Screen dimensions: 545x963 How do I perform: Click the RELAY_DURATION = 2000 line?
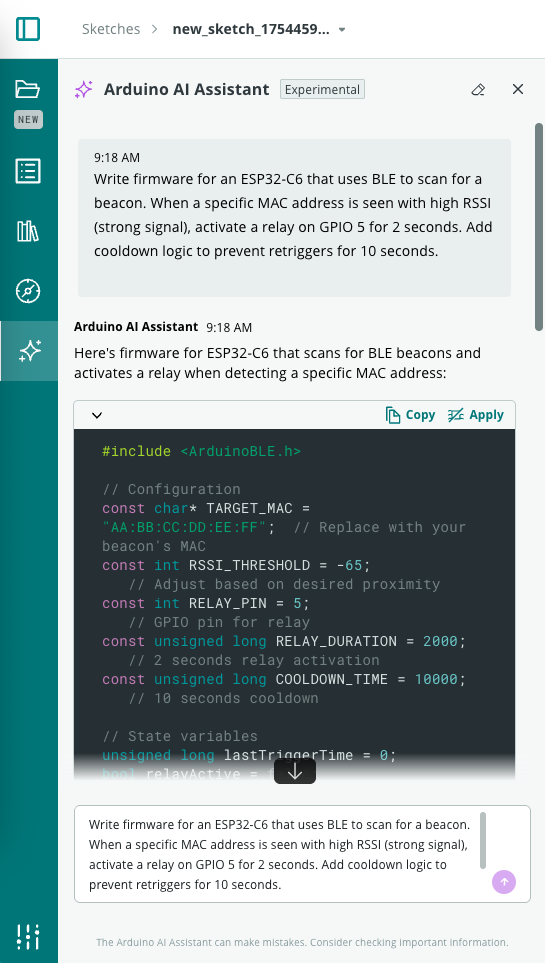click(284, 641)
